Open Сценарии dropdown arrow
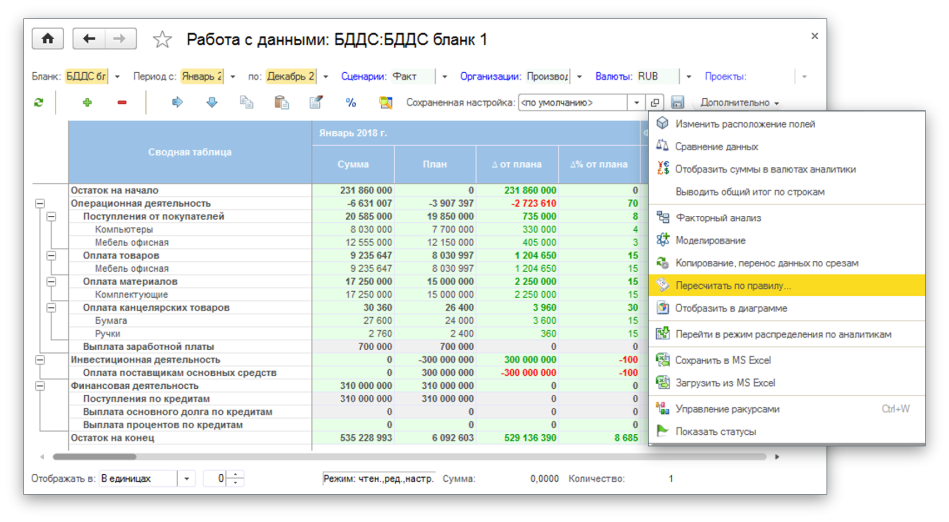This screenshot has height=522, width=949. (x=445, y=77)
